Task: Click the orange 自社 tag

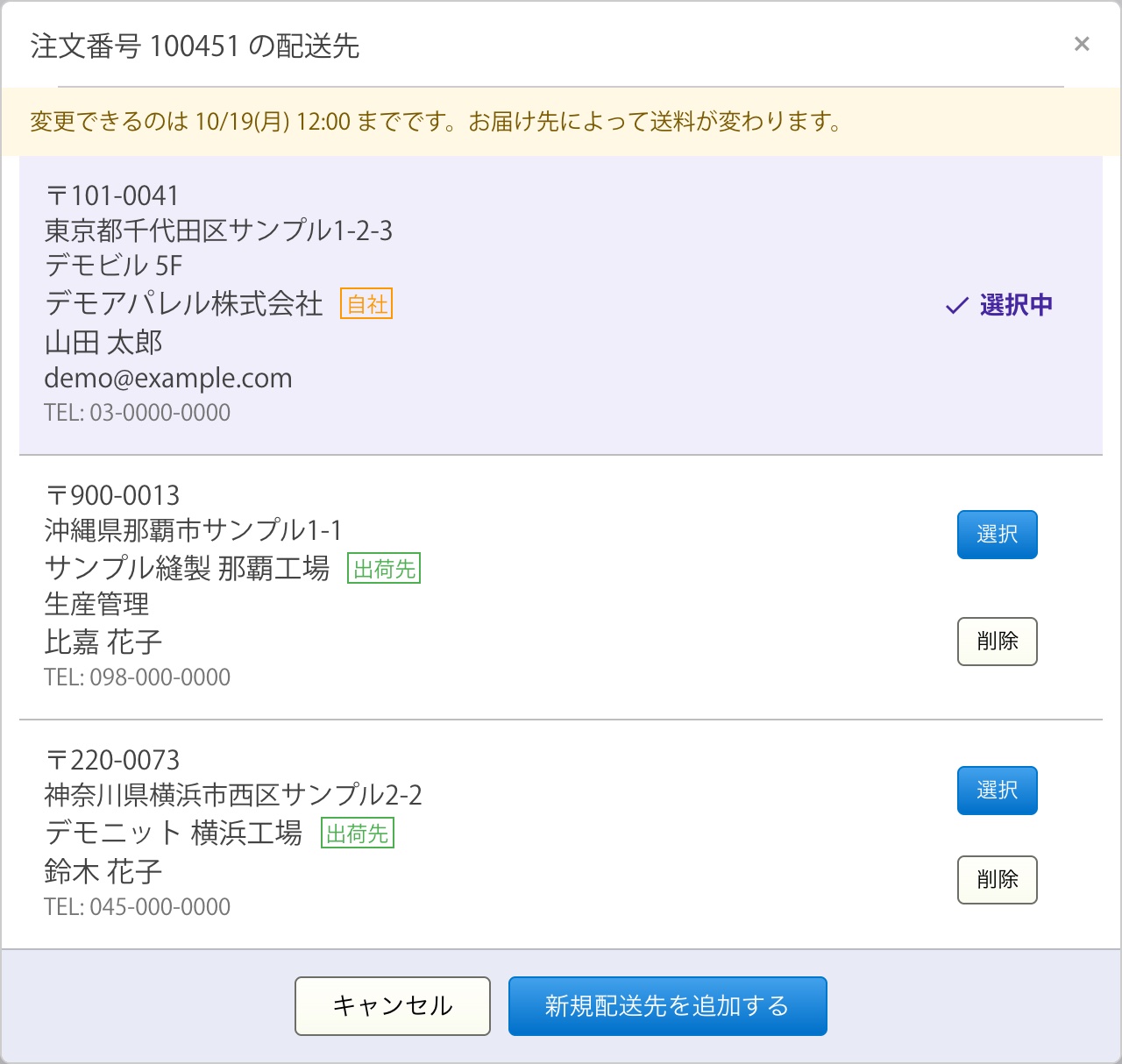Action: [366, 304]
